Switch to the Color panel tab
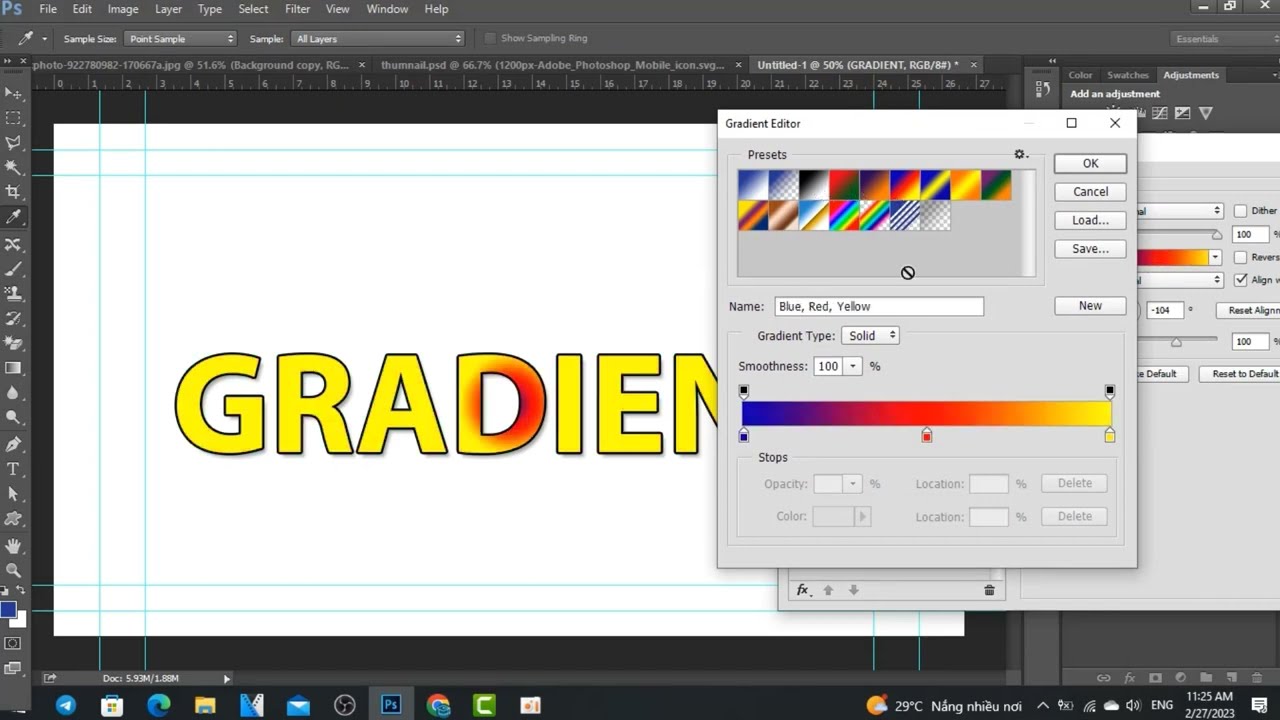The image size is (1280, 720). (1080, 75)
